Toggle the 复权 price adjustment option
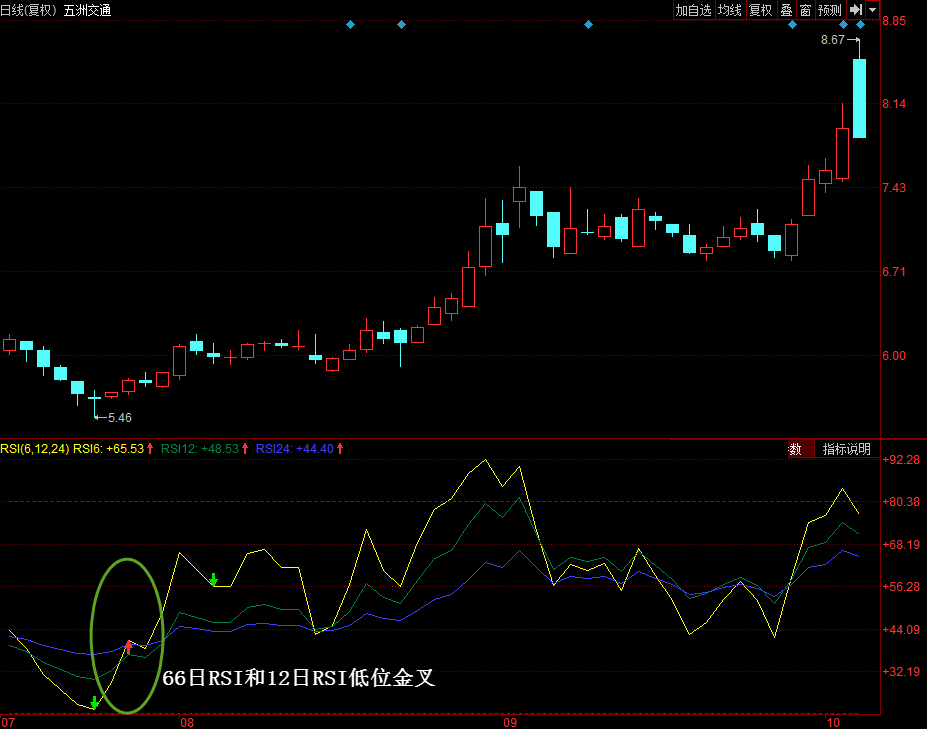Viewport: 927px width, 729px height. [761, 10]
